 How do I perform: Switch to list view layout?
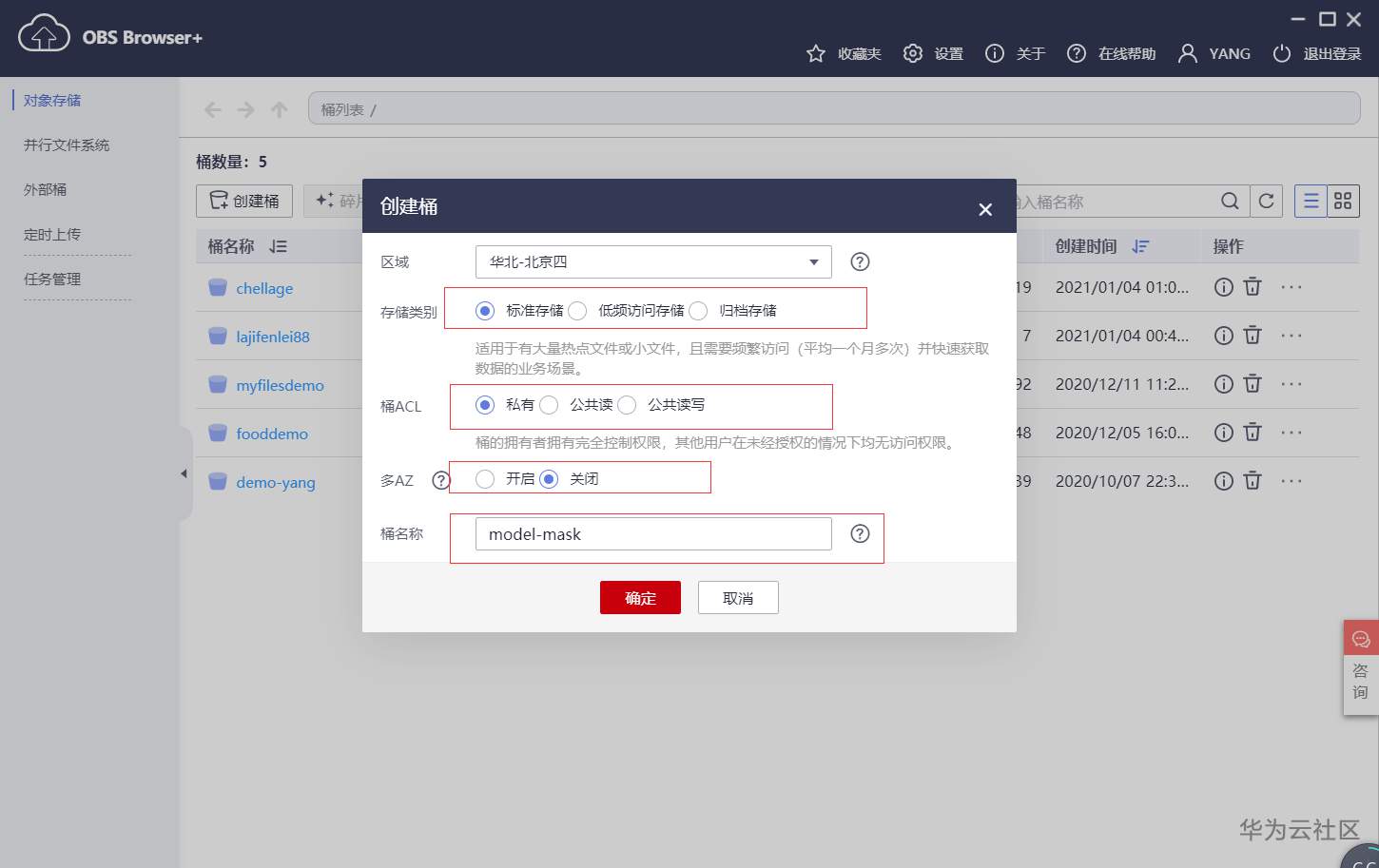coord(1311,201)
